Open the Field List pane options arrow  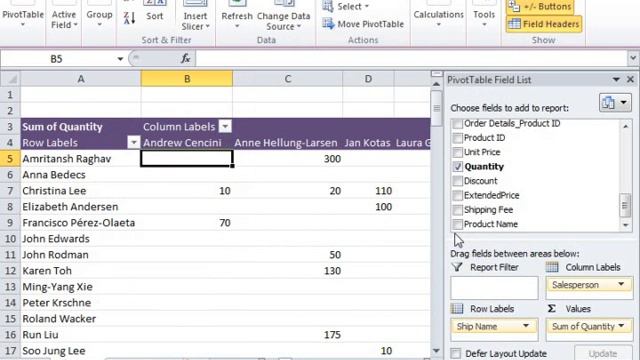point(616,80)
